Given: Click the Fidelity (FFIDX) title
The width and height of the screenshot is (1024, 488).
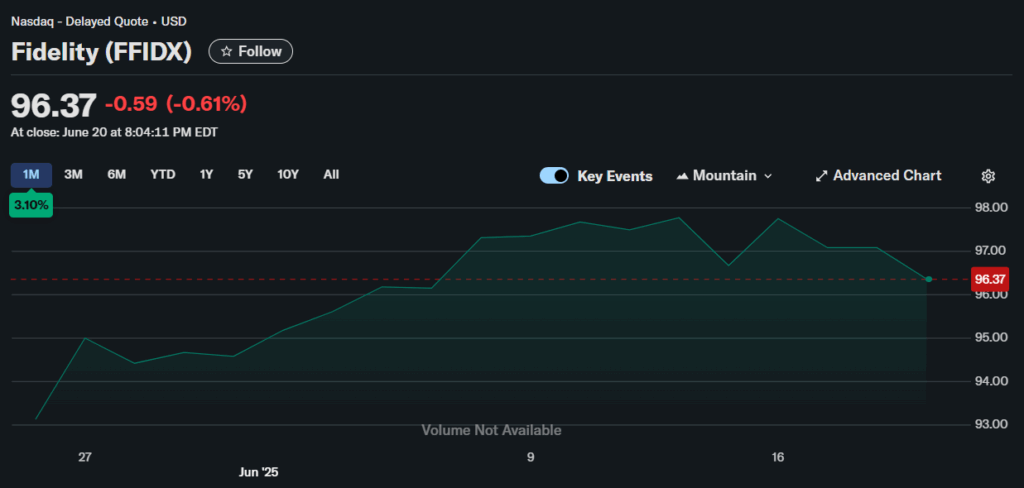Looking at the screenshot, I should click(x=101, y=52).
